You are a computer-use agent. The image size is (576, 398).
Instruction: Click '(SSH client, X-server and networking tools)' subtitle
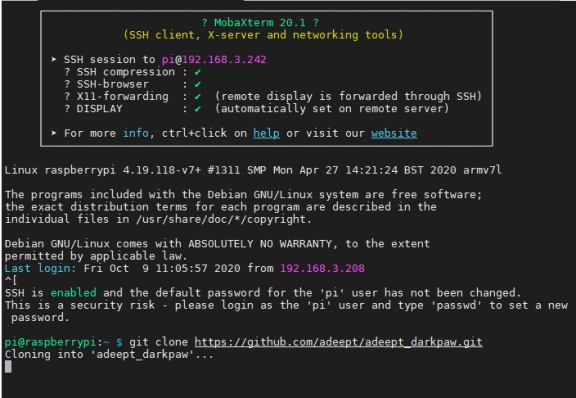coord(263,35)
